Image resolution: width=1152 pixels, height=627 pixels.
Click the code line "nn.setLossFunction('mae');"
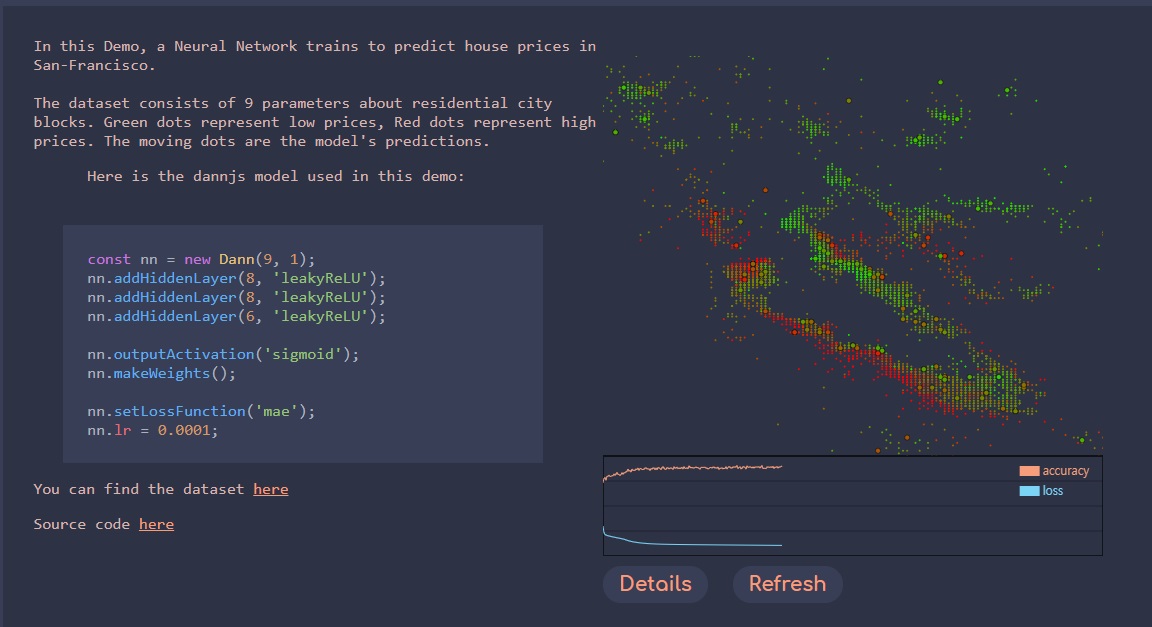point(201,412)
